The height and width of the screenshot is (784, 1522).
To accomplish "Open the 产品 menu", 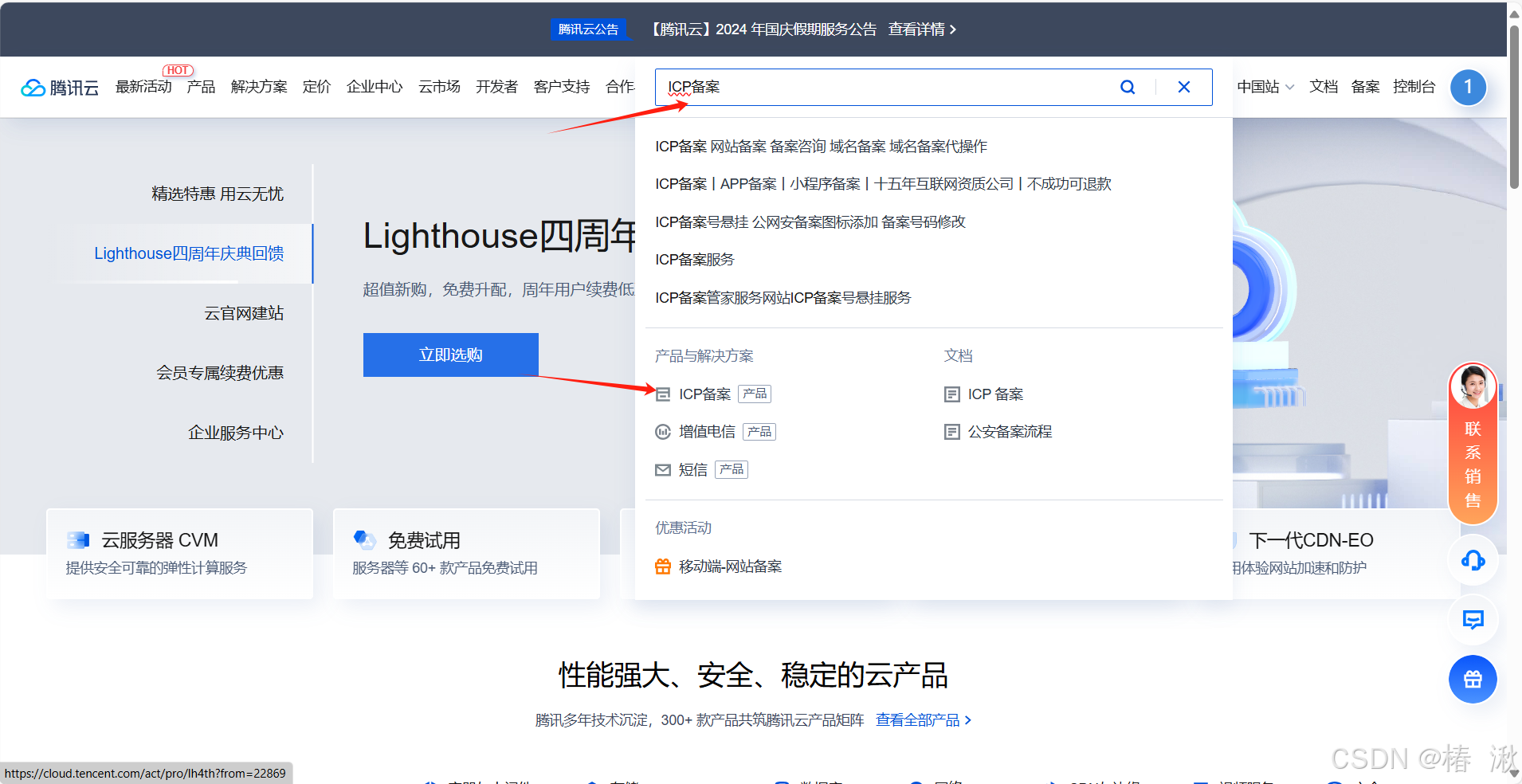I will 201,87.
